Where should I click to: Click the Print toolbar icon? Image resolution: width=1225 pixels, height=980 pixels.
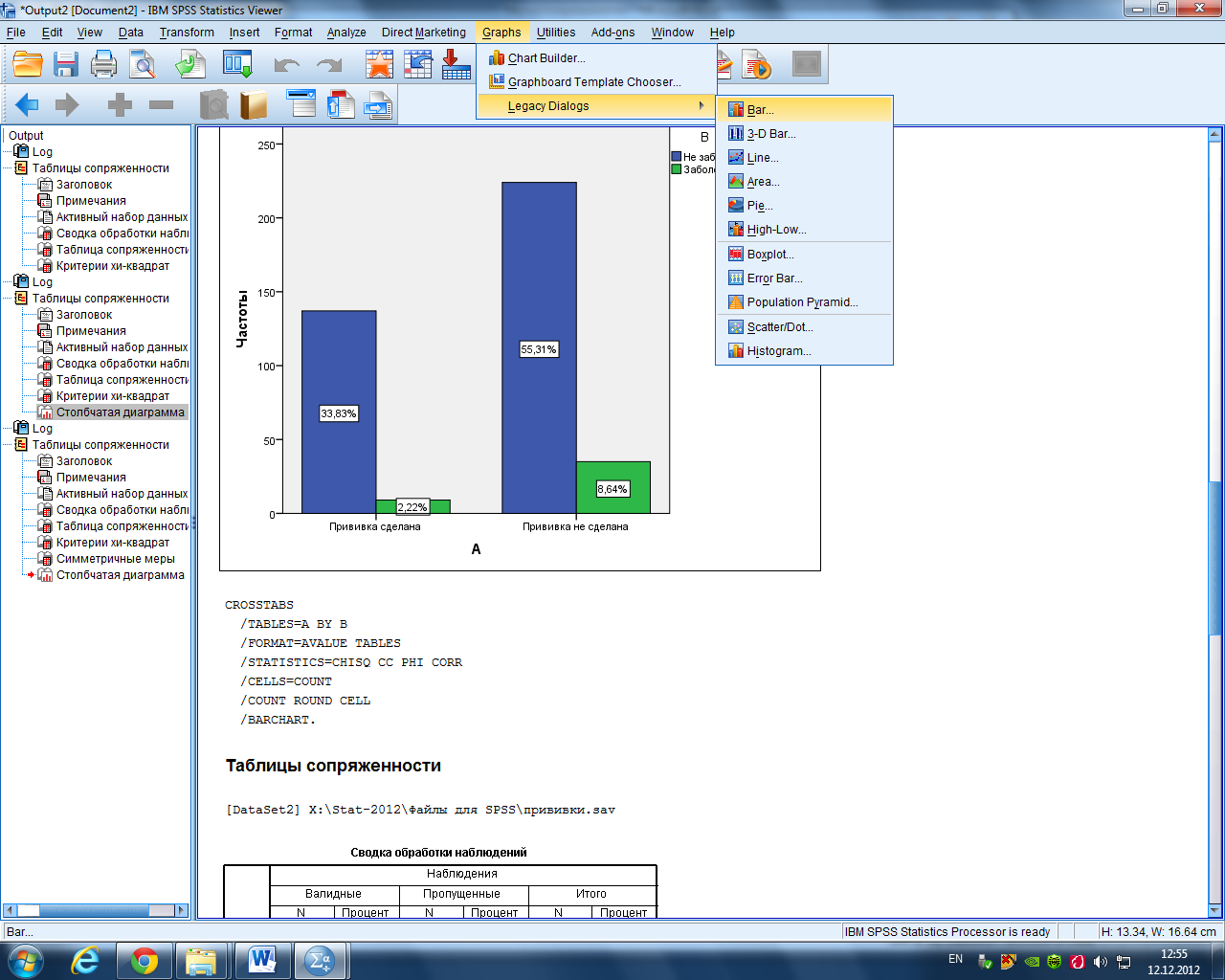coord(103,64)
